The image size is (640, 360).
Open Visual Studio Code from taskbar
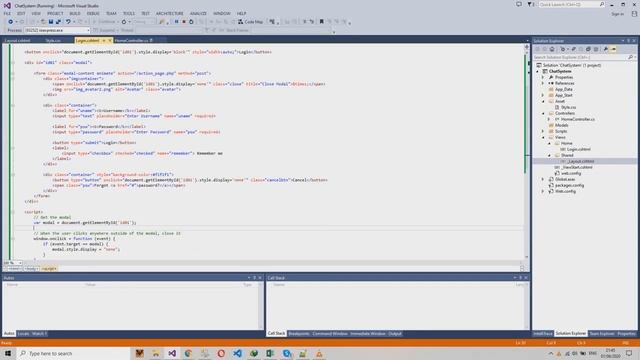coord(238,353)
